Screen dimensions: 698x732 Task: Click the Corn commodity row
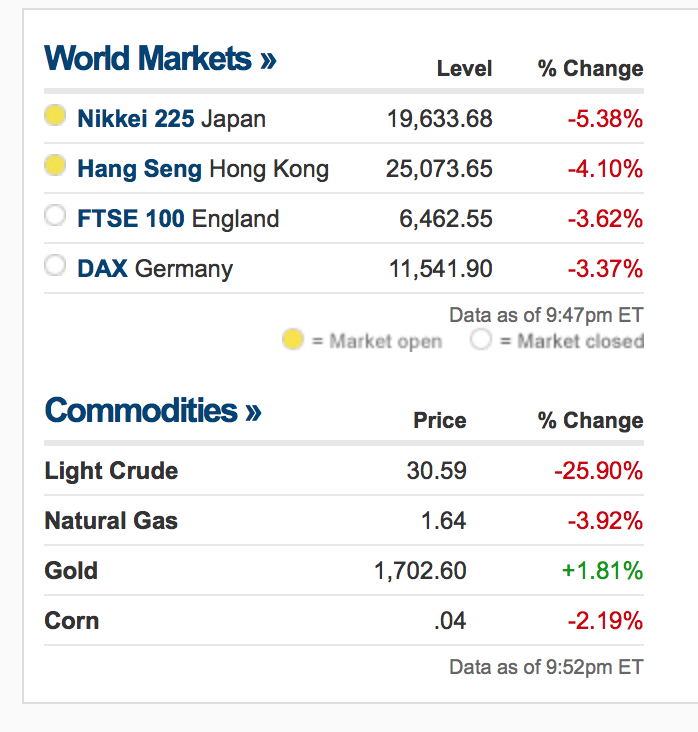72,621
